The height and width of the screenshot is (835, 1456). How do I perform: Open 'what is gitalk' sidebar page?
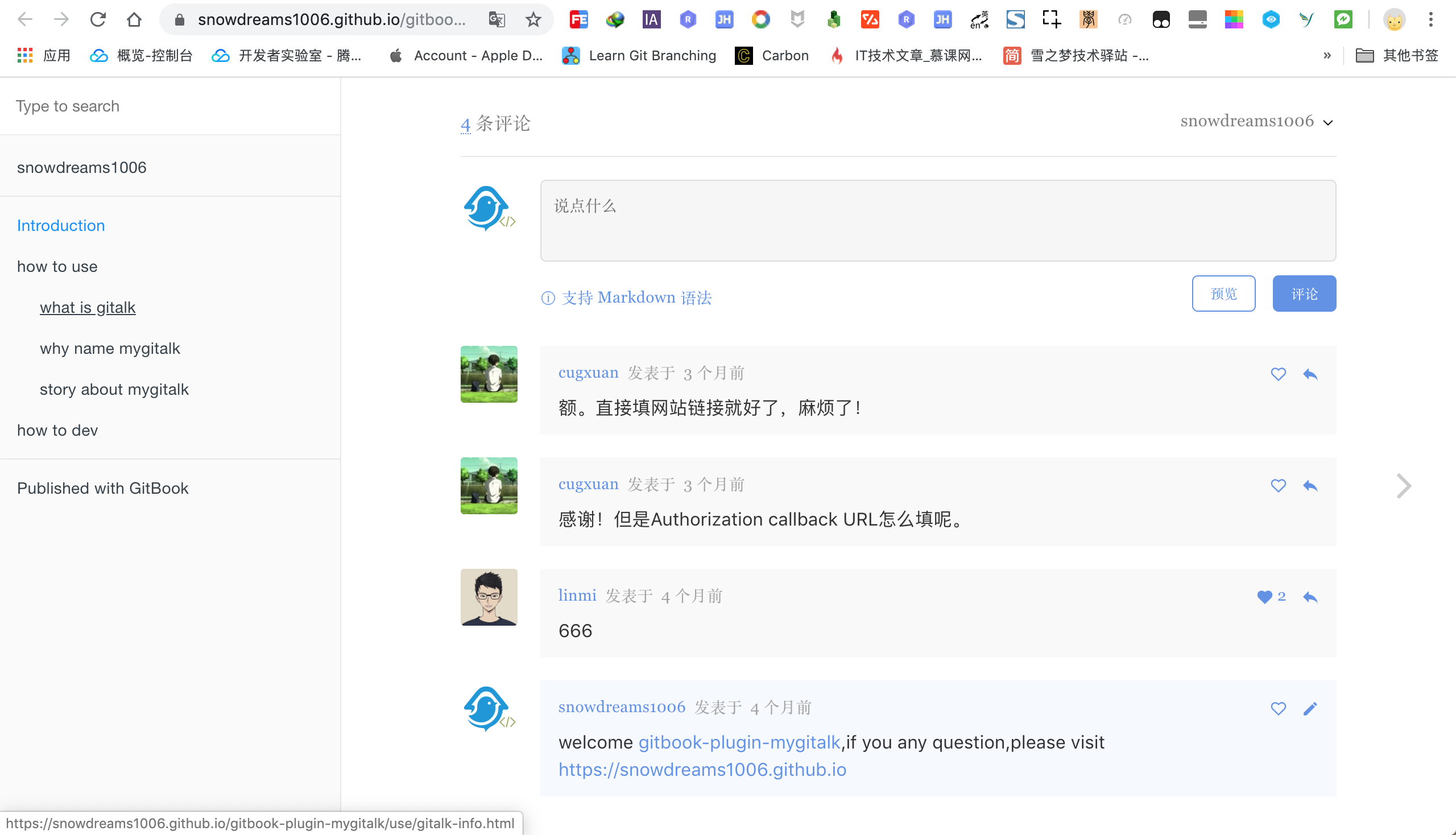coord(88,307)
